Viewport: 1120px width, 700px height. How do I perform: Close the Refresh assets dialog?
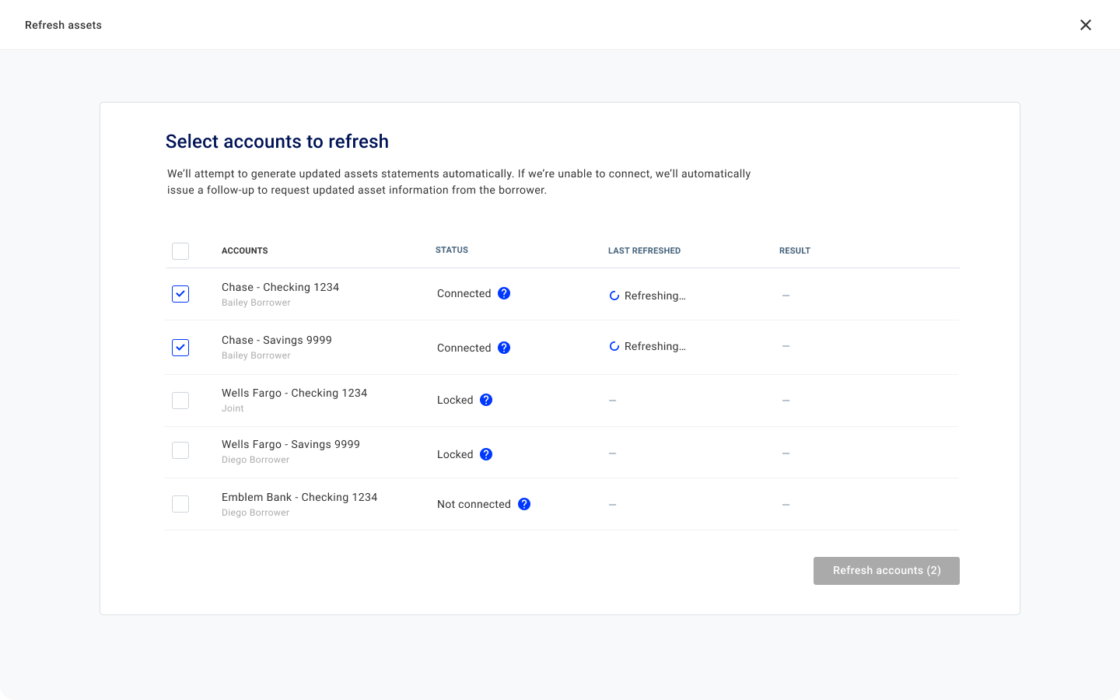1086,24
